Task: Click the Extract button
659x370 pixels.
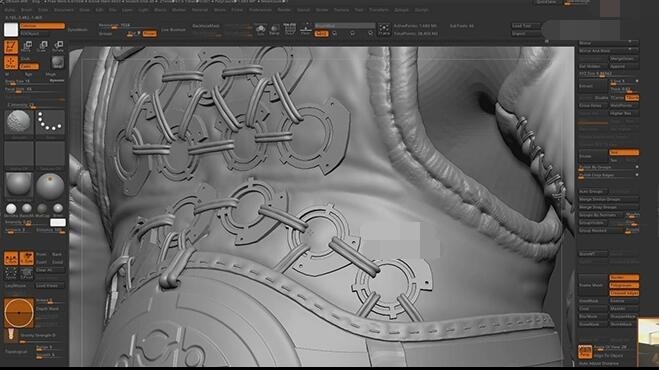Action: [x=593, y=86]
